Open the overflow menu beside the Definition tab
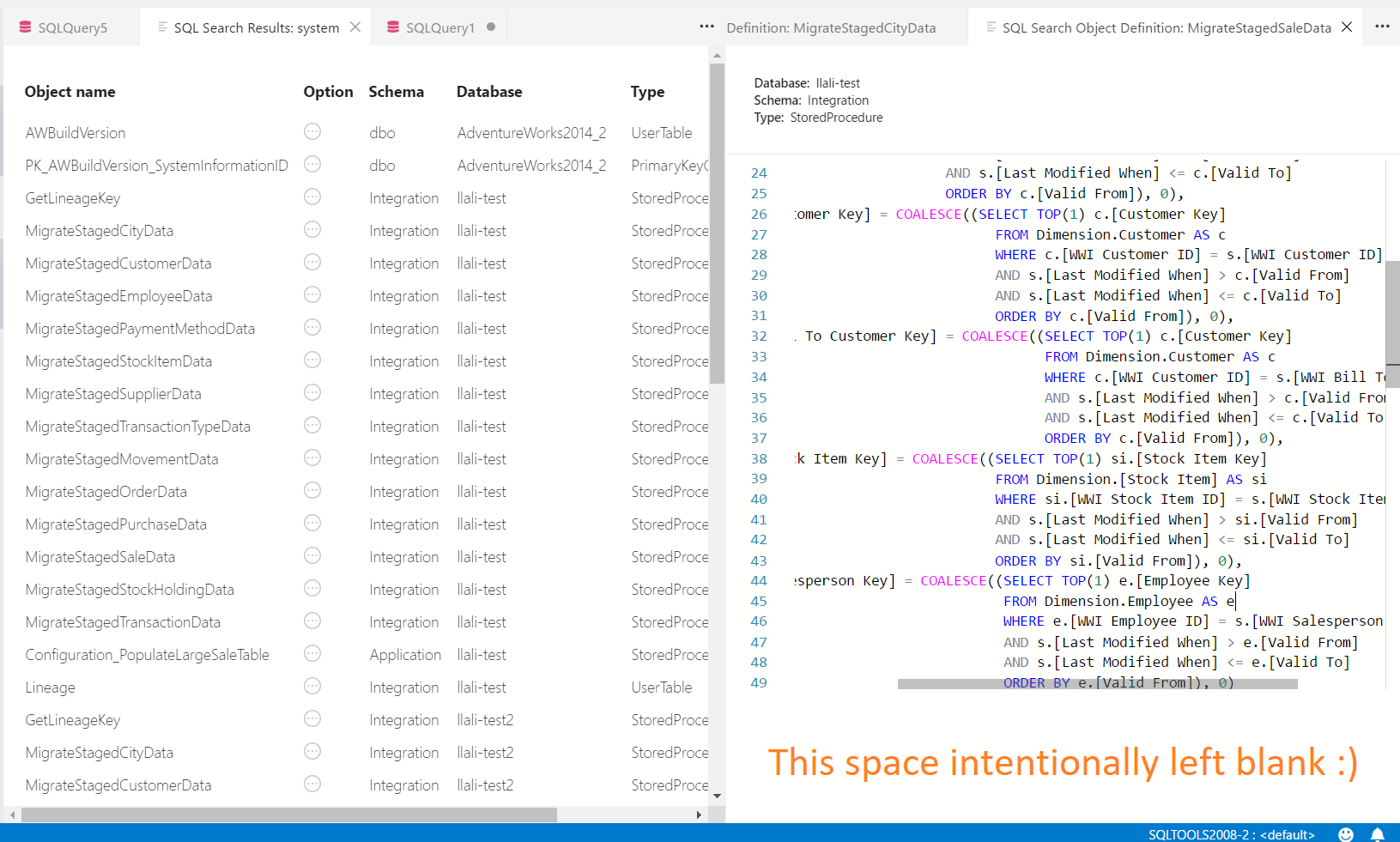Image resolution: width=1400 pixels, height=842 pixels. pyautogui.click(x=706, y=27)
